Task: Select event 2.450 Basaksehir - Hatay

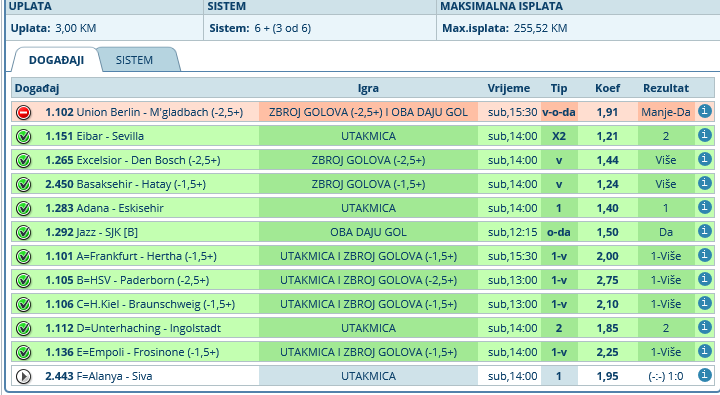Action: click(125, 184)
